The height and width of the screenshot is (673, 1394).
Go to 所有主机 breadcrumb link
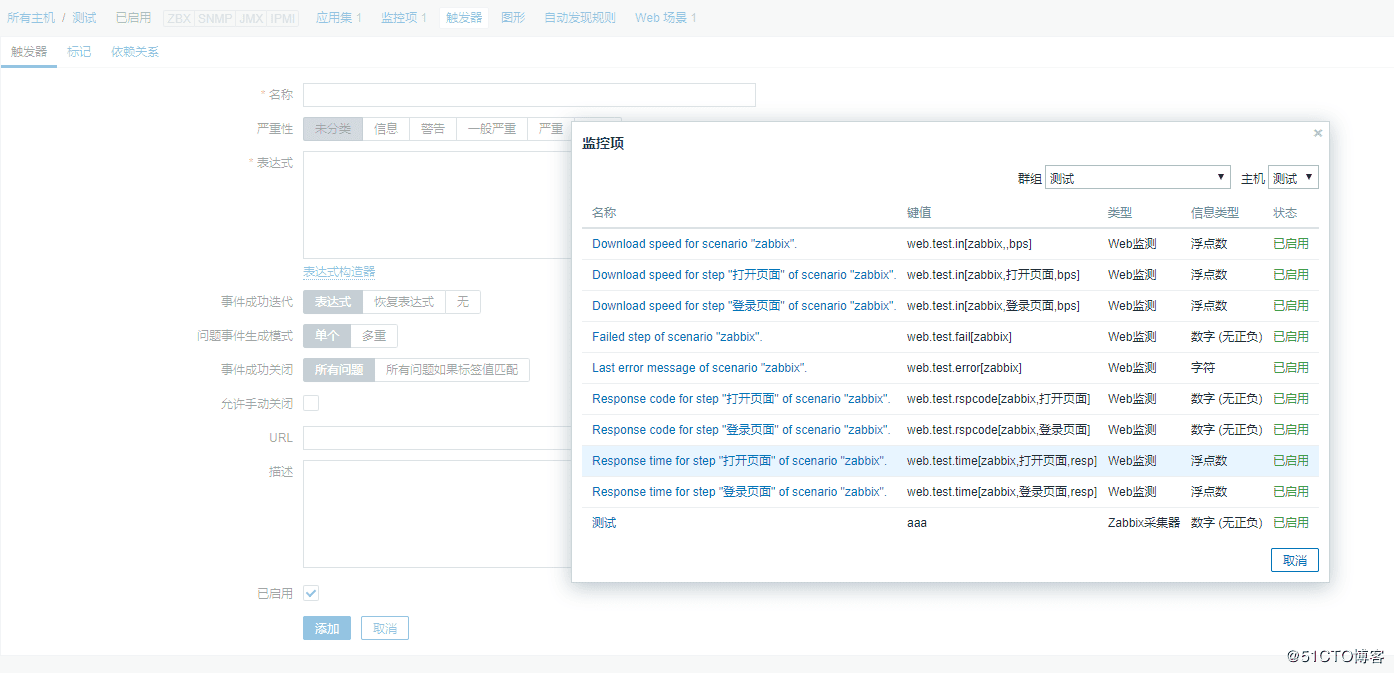tap(31, 18)
